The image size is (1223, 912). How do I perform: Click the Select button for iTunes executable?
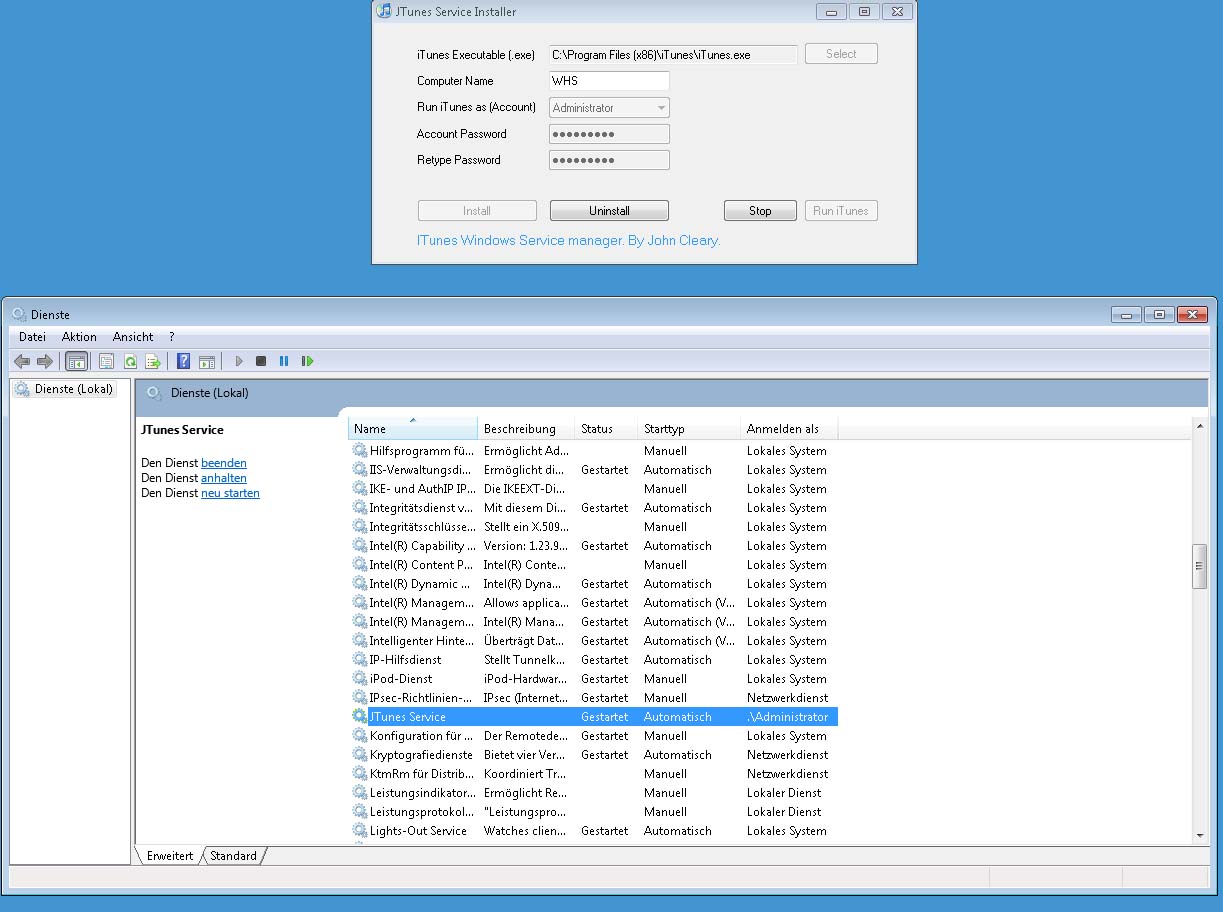[841, 54]
